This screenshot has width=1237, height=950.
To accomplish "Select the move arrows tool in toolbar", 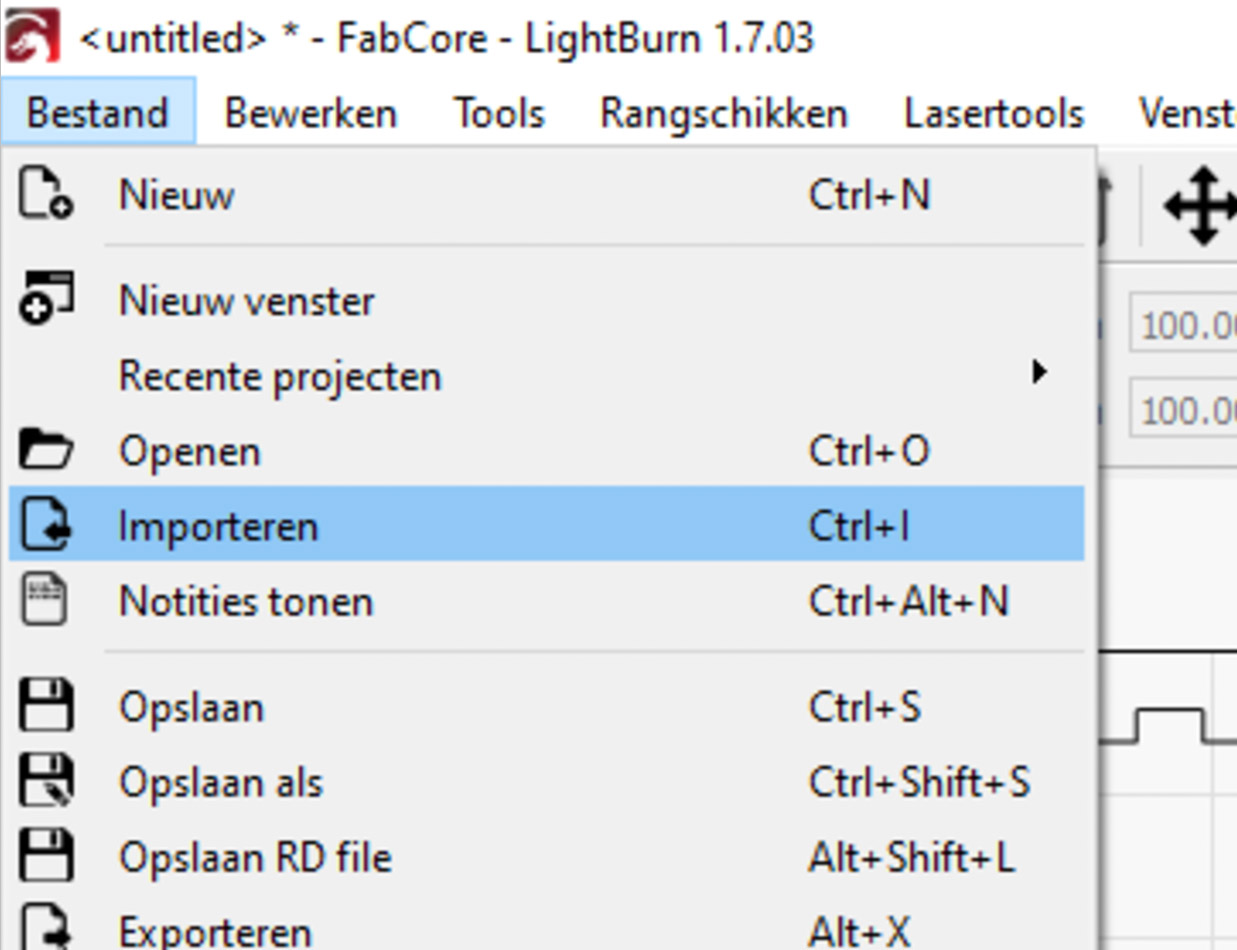I will 1200,206.
